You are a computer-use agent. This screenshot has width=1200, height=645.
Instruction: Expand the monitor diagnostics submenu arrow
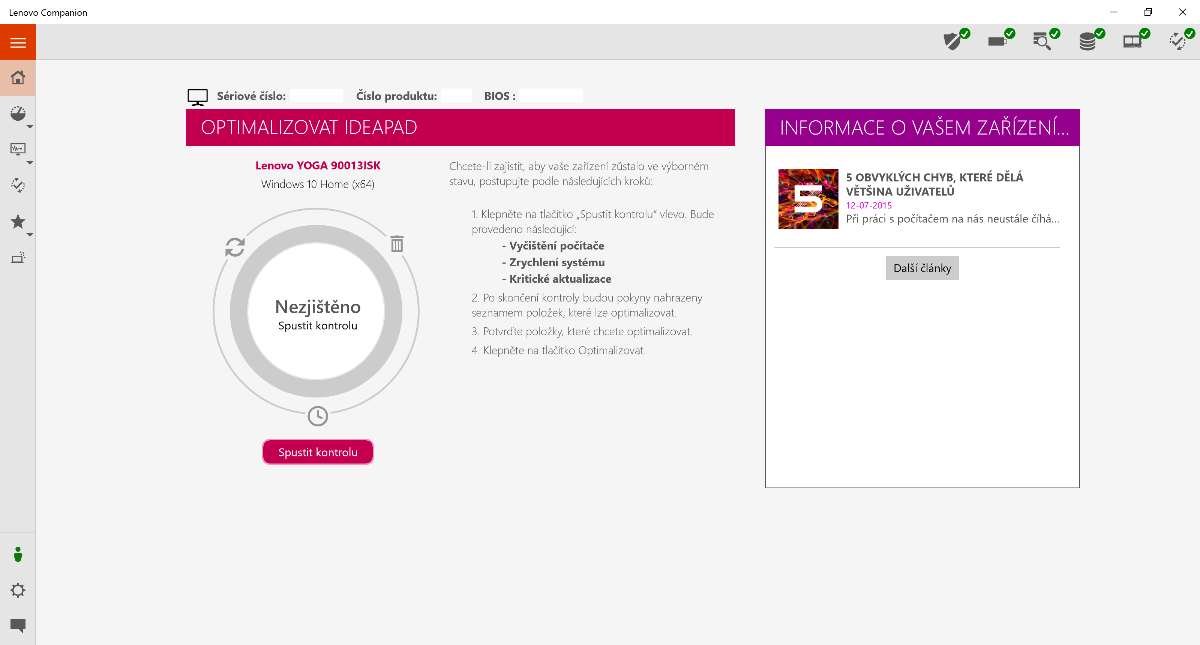30,162
